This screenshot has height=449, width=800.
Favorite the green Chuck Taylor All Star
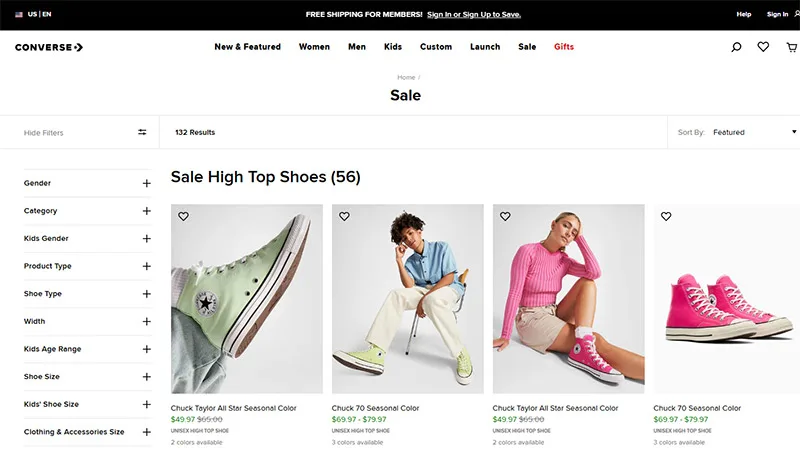pyautogui.click(x=183, y=216)
